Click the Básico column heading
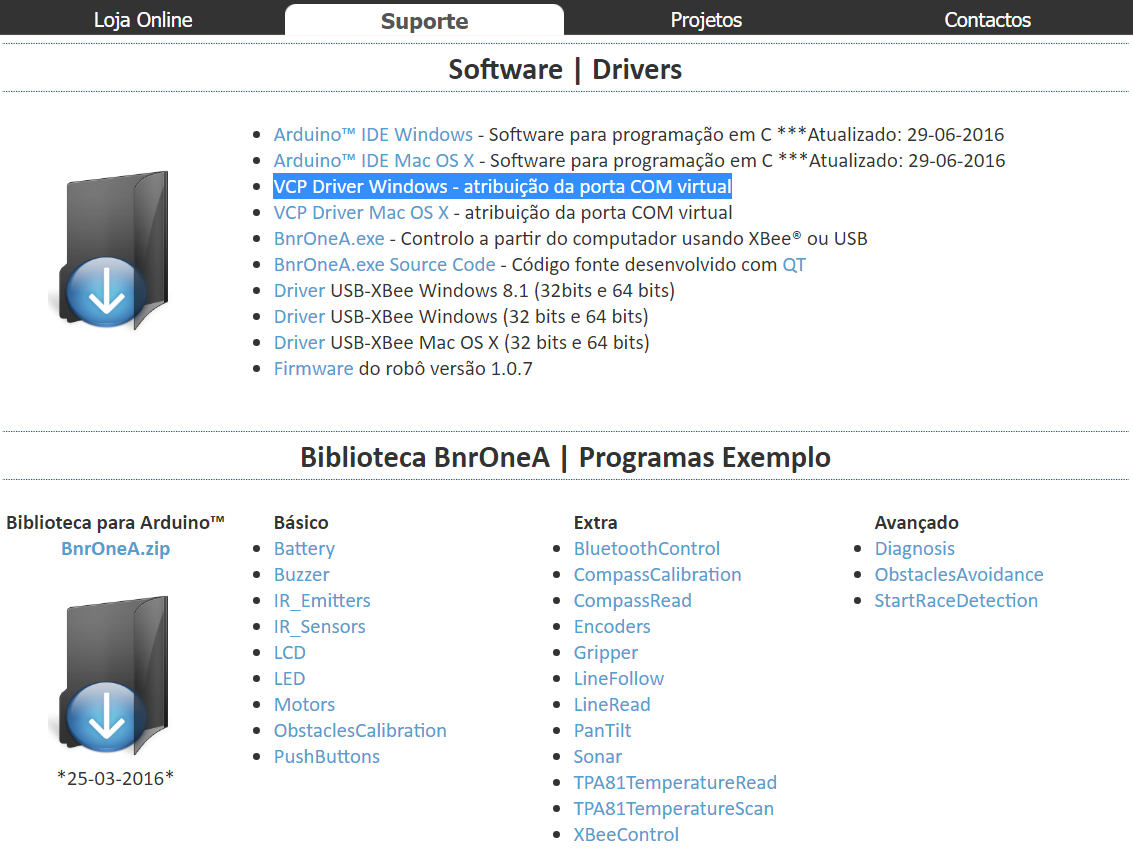The image size is (1133, 860). tap(301, 523)
